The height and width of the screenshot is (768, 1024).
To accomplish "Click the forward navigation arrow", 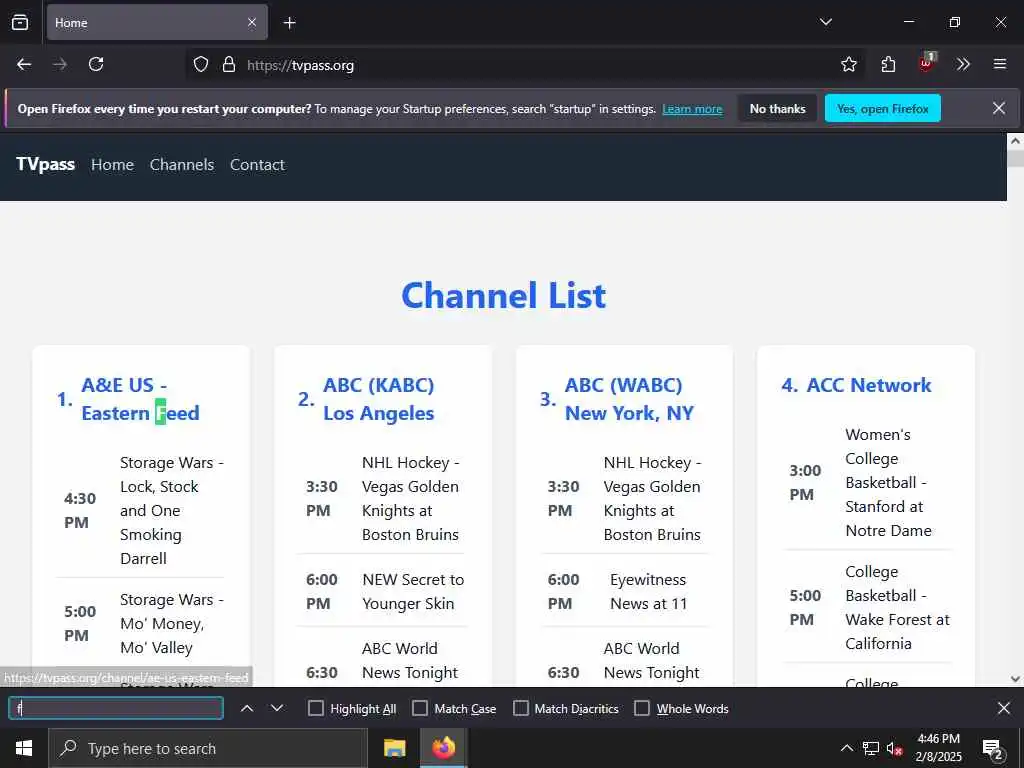I will click(x=60, y=64).
